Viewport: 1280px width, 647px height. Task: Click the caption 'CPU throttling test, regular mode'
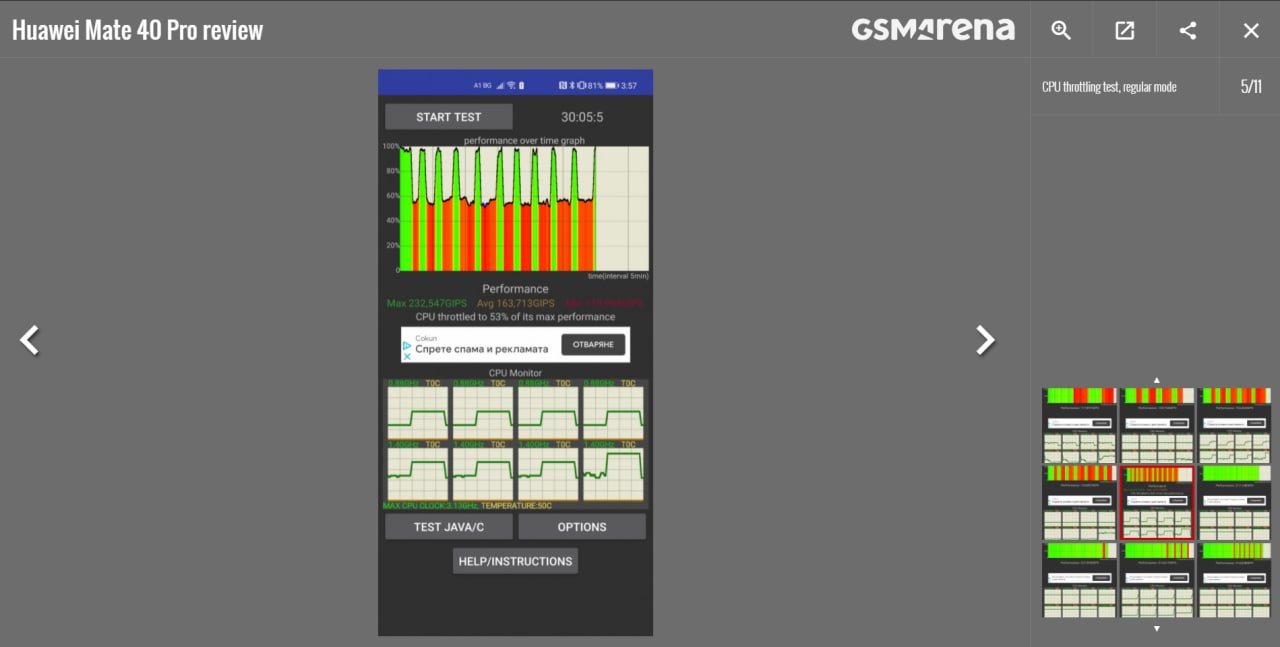click(x=1109, y=87)
